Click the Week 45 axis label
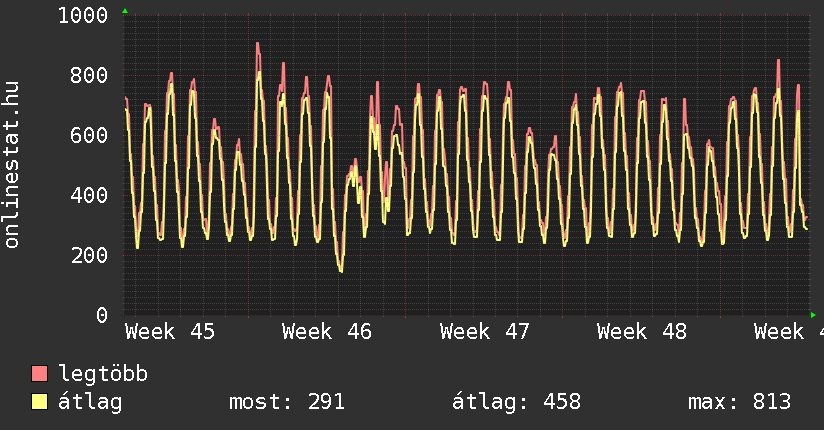The width and height of the screenshot is (824, 430). point(169,331)
